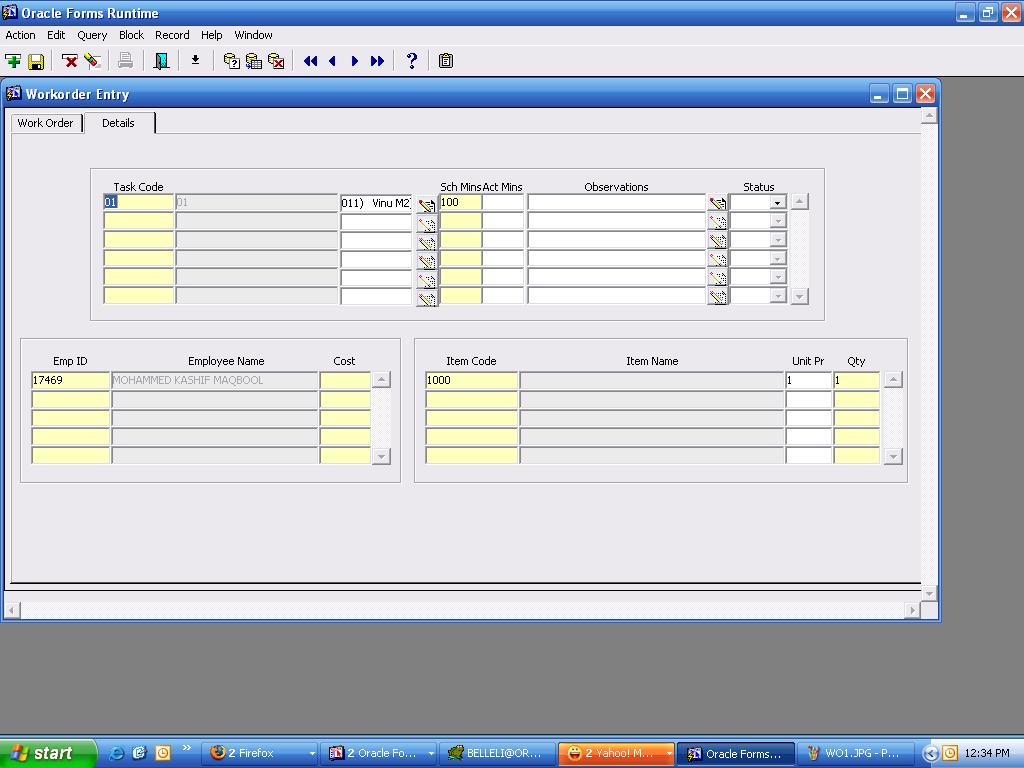Click the Windows start button

[x=48, y=753]
